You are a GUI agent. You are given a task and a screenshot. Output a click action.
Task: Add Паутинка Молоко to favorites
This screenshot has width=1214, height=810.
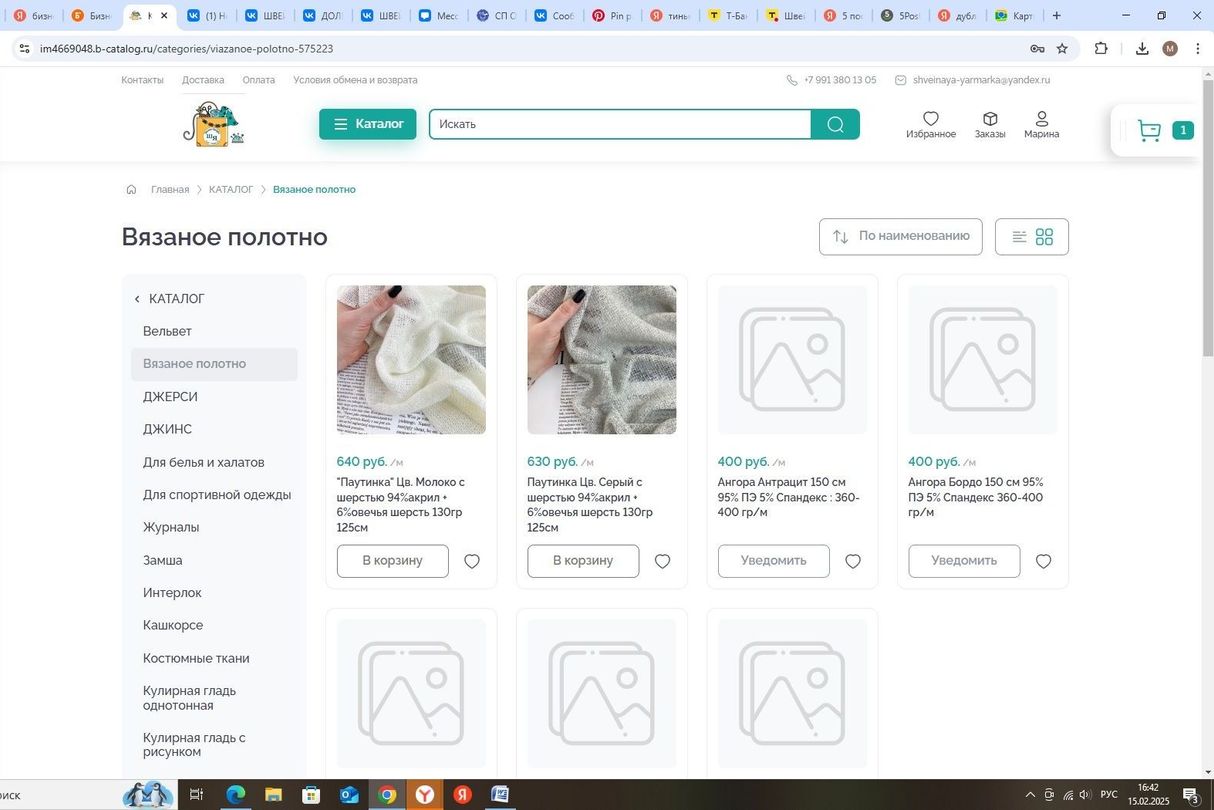point(472,561)
